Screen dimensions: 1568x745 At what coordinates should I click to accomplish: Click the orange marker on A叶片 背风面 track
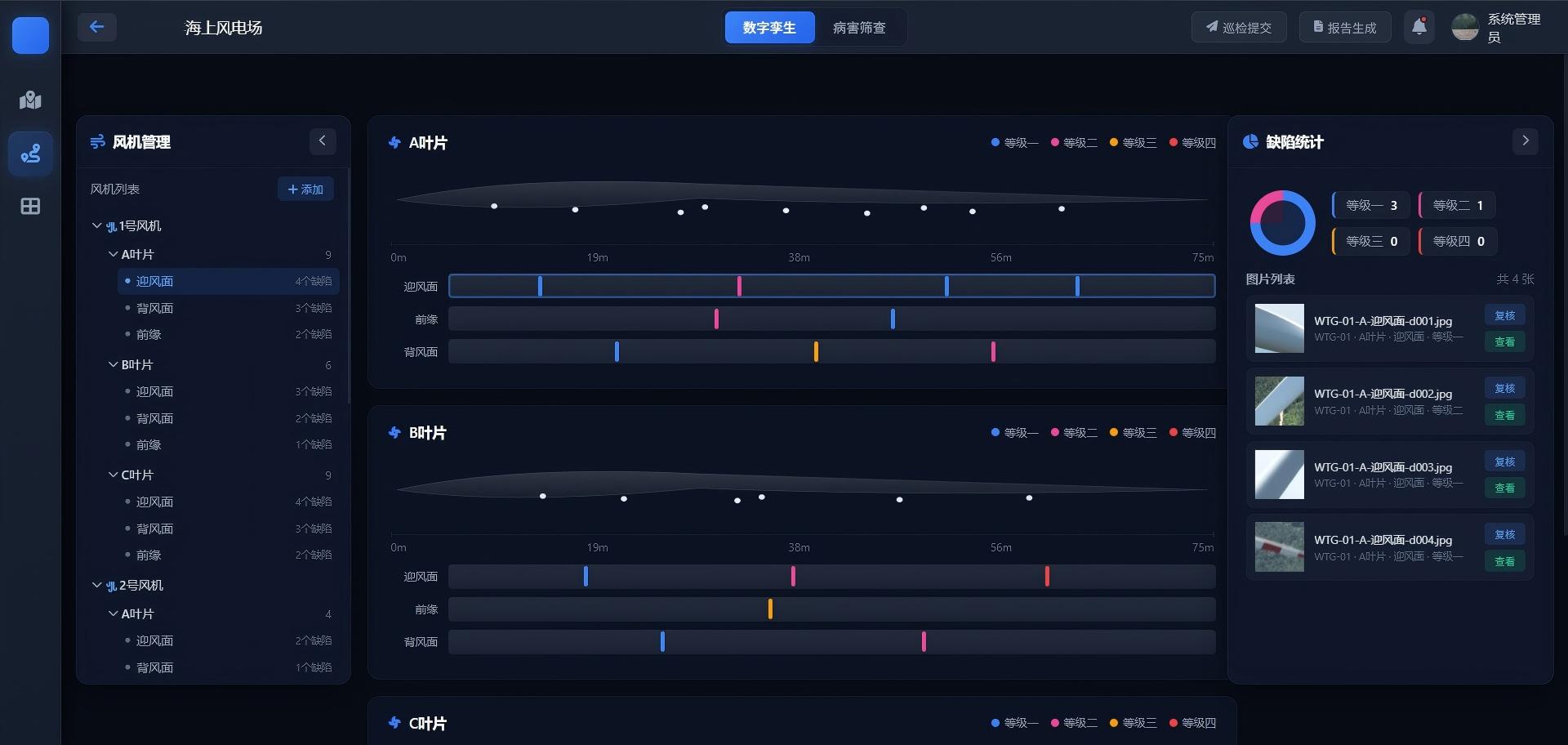(816, 351)
